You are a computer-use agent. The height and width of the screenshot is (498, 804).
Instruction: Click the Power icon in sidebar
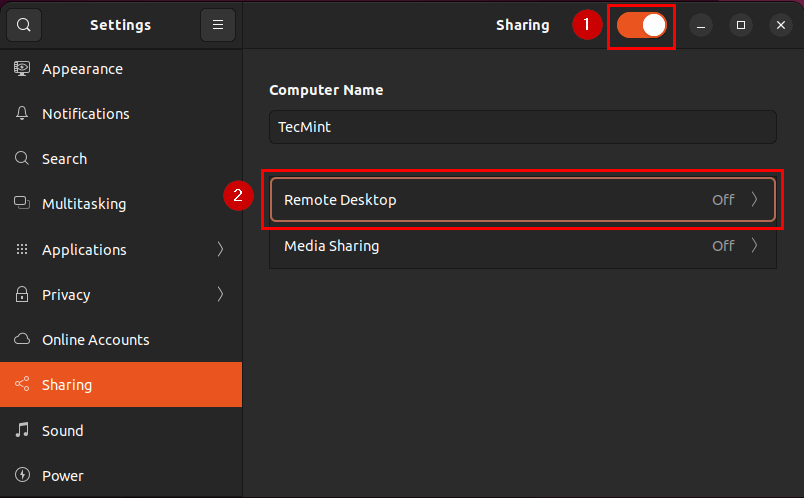point(22,476)
